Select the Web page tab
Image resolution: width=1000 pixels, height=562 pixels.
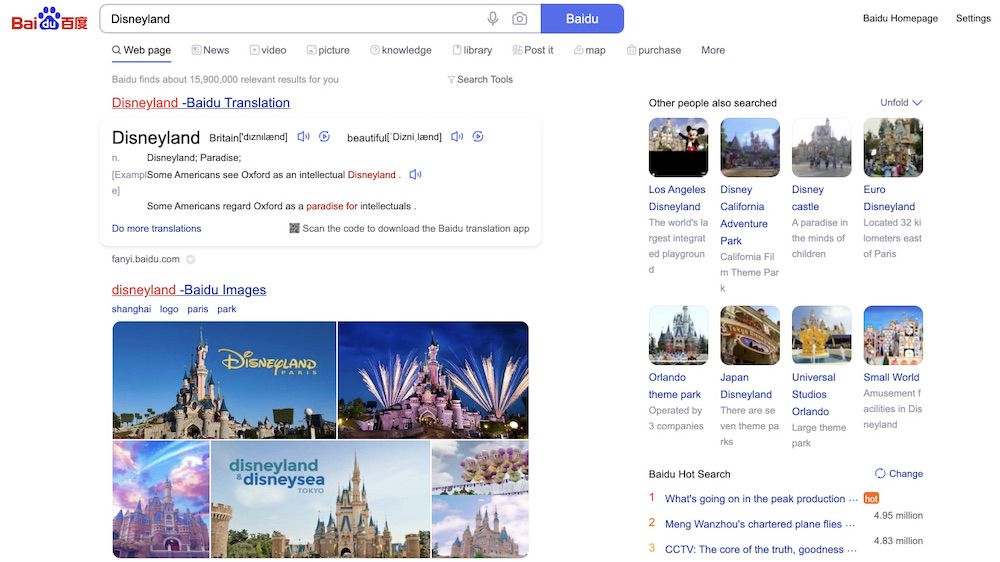point(142,50)
